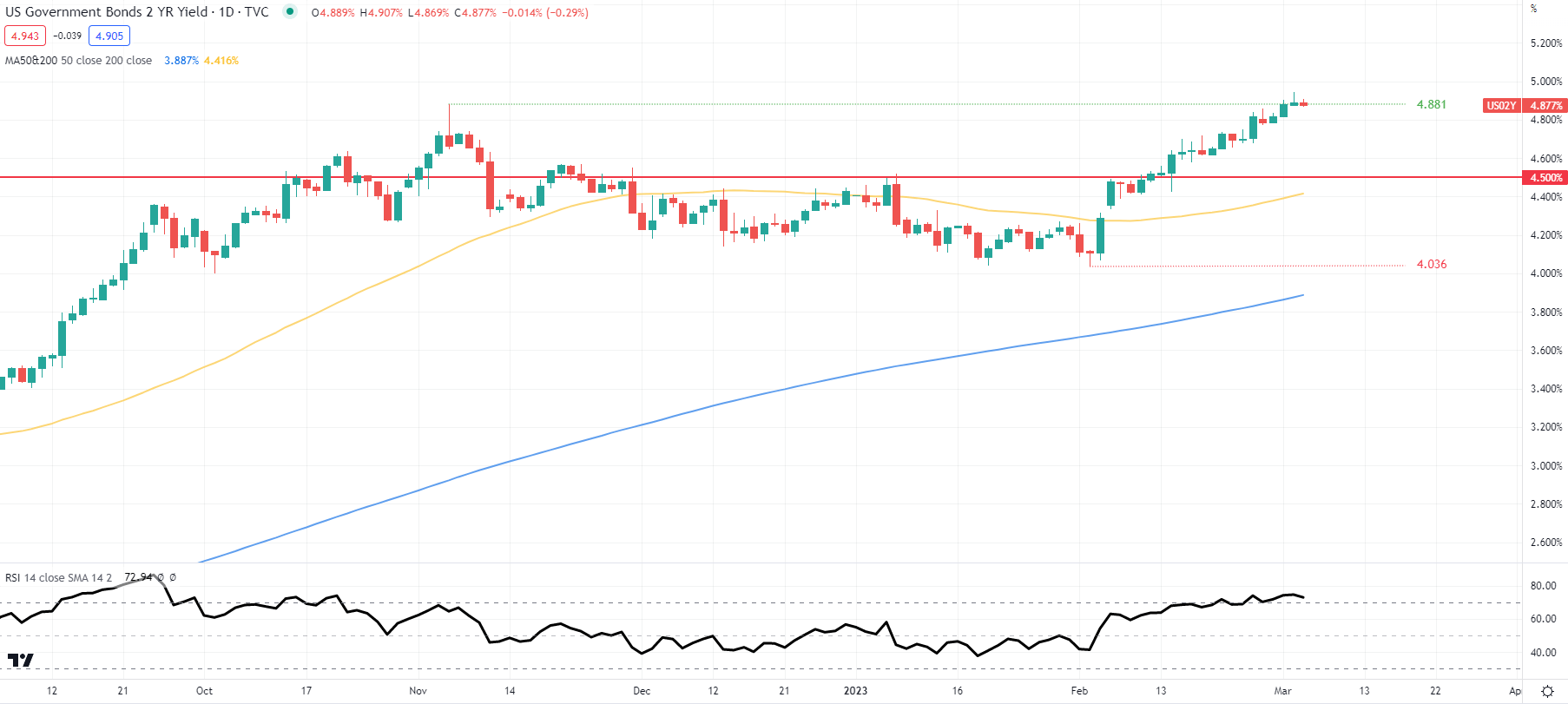Viewport: 1568px width, 704px height.
Task: Click the RSI 14 close SMA legend
Action: click(x=59, y=577)
